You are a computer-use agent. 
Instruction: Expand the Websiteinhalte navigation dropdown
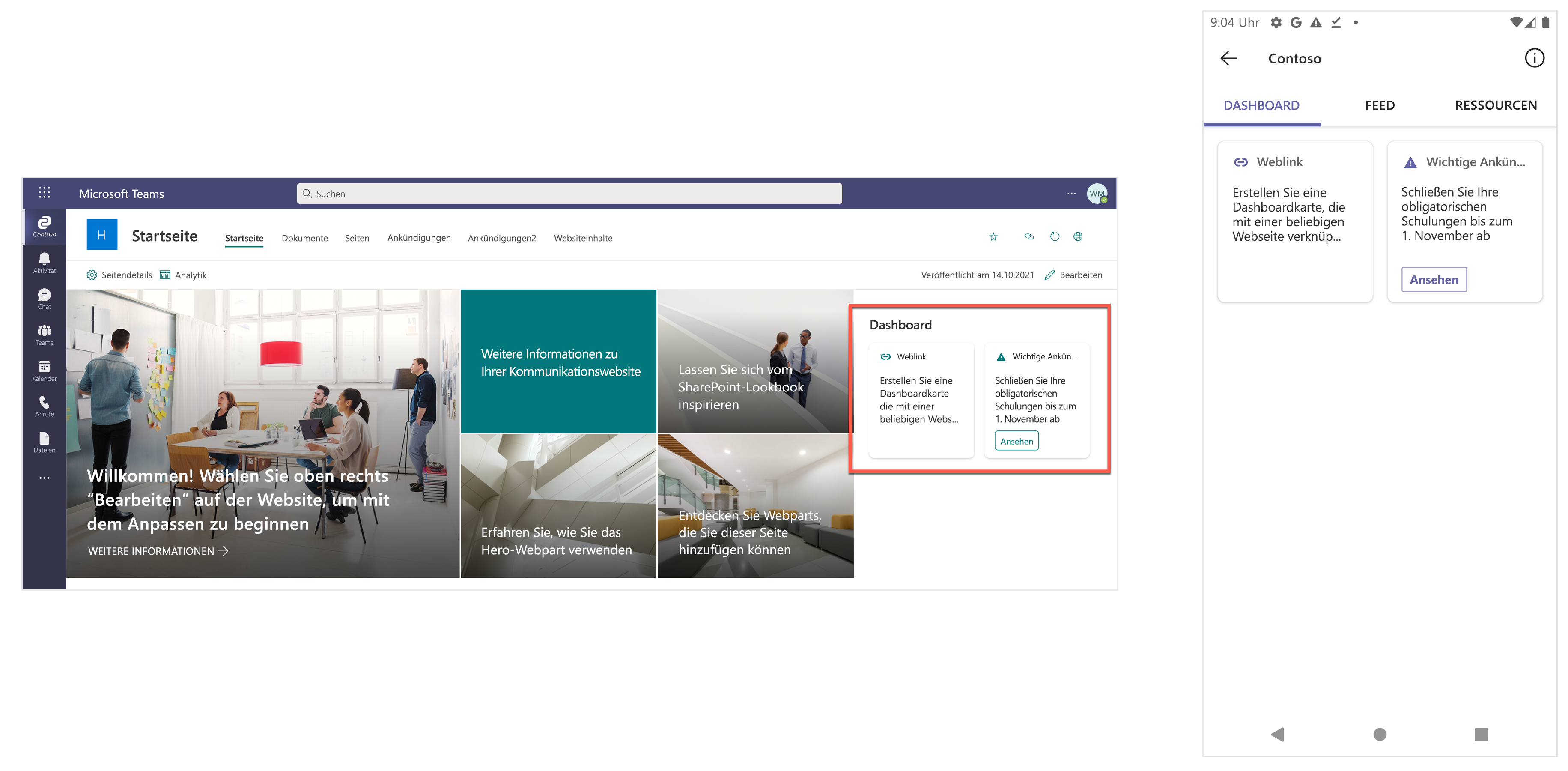pyautogui.click(x=584, y=238)
